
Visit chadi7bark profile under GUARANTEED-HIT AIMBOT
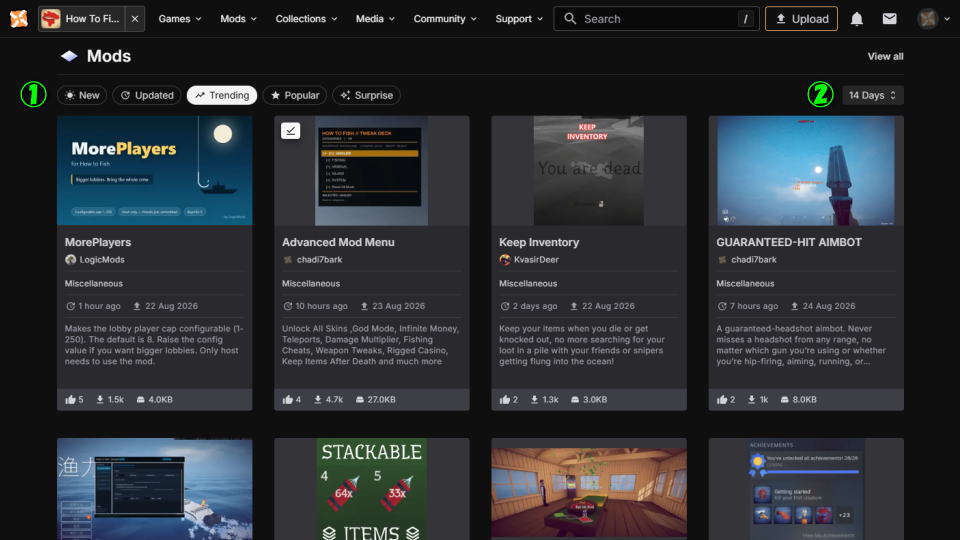tap(746, 260)
